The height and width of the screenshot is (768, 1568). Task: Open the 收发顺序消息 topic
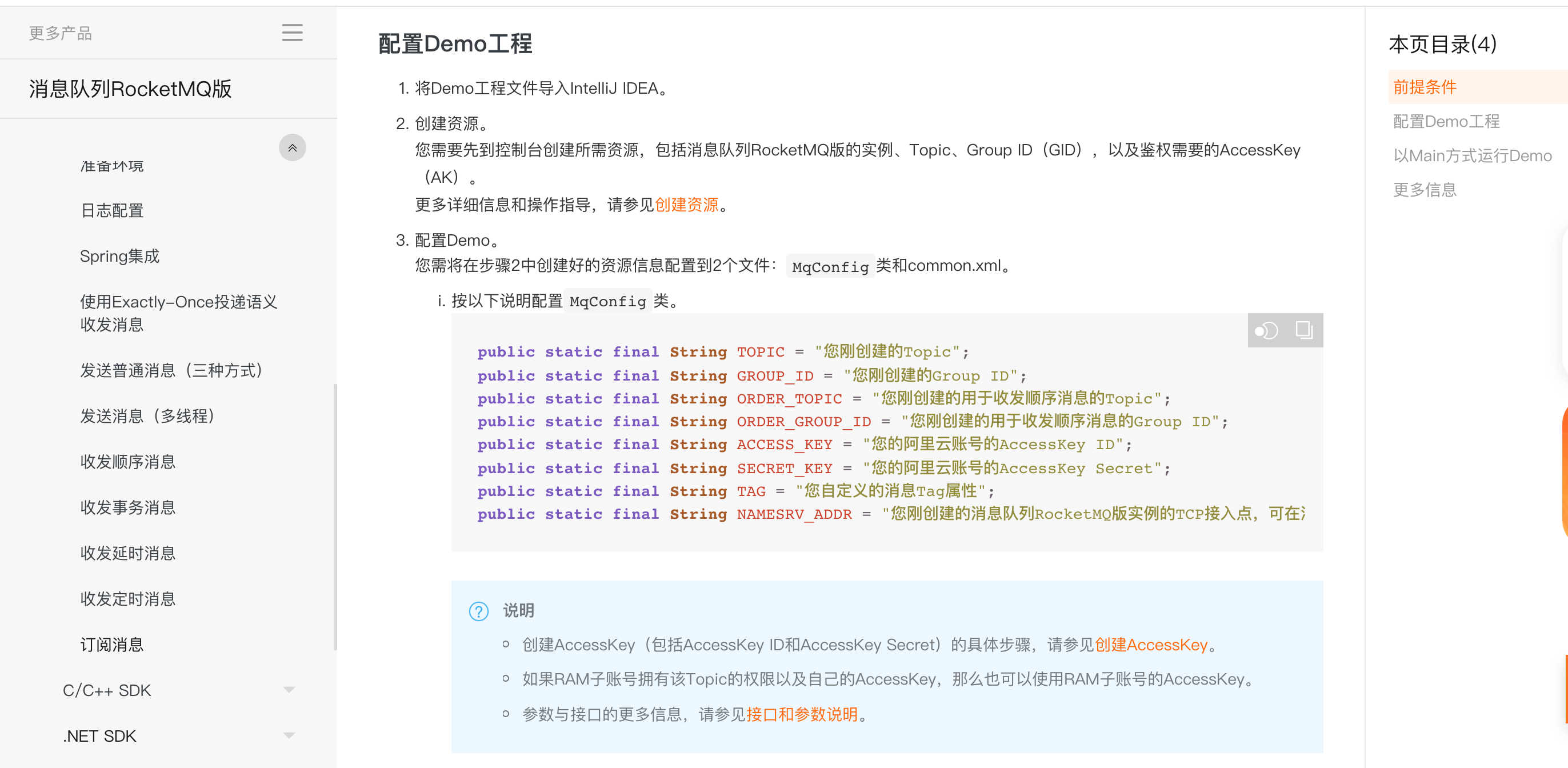click(128, 461)
